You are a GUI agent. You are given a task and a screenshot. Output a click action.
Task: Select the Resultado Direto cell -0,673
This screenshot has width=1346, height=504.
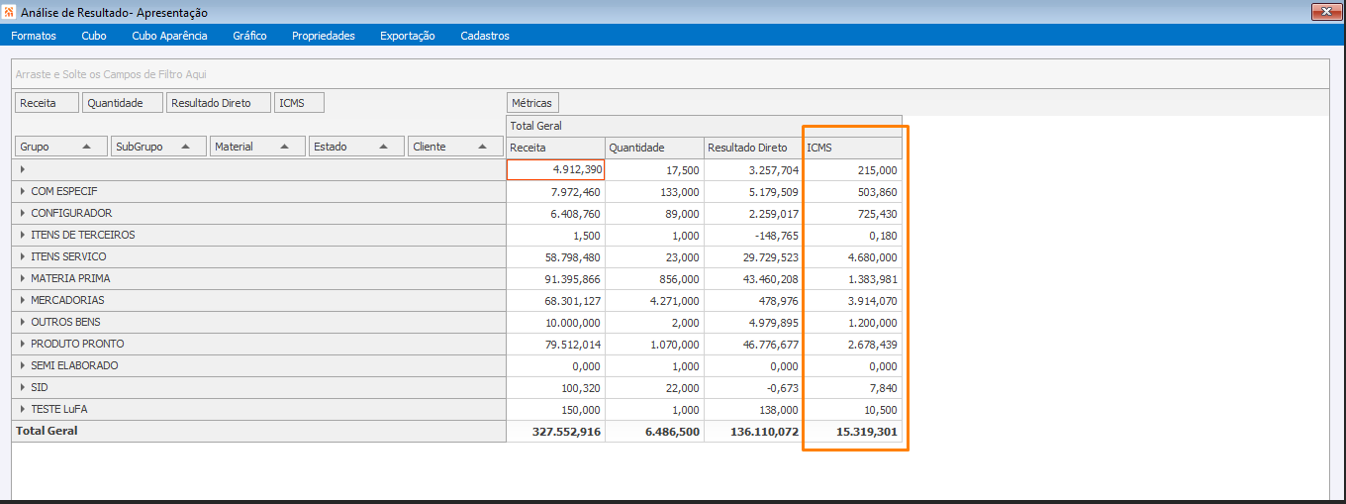753,388
